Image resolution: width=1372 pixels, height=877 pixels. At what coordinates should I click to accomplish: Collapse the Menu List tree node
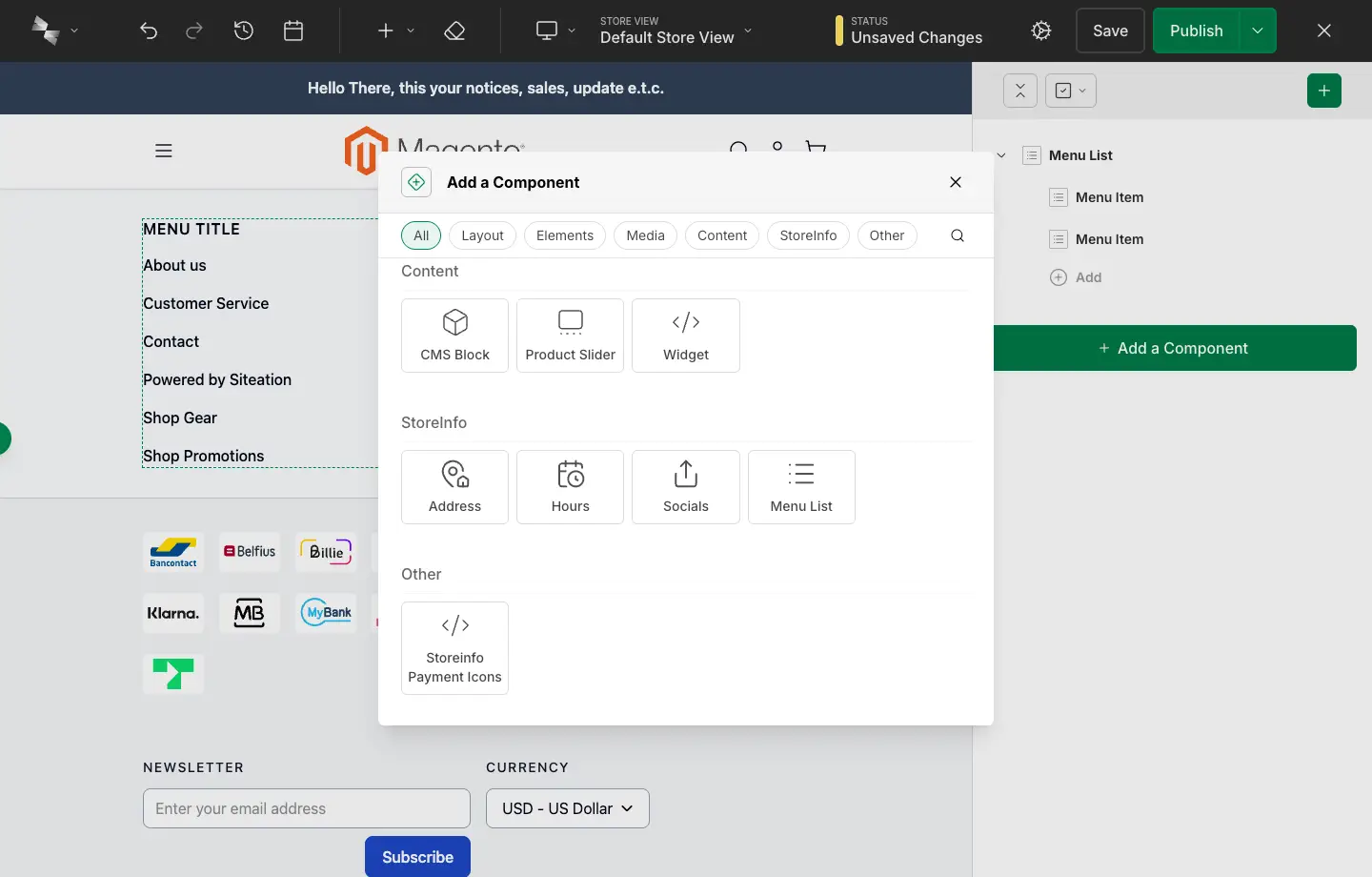tap(1001, 155)
